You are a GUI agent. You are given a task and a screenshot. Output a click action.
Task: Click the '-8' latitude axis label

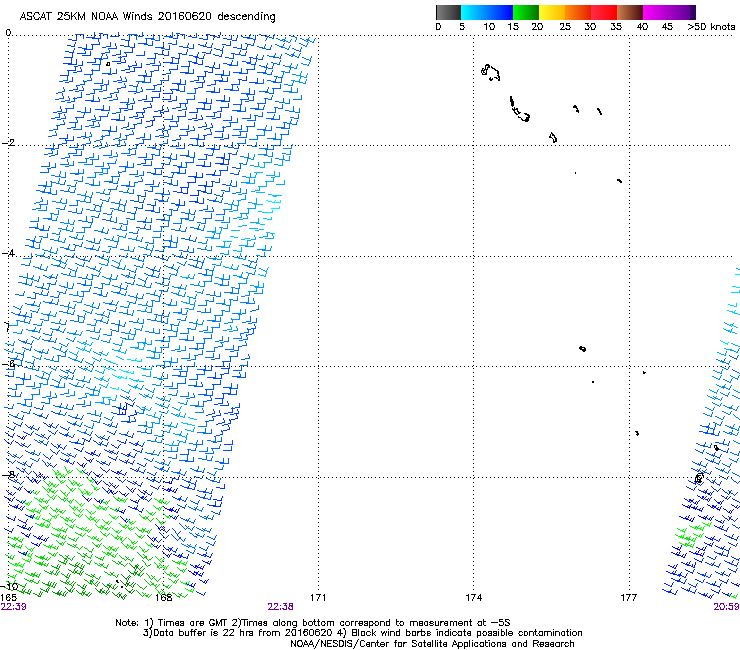8,474
